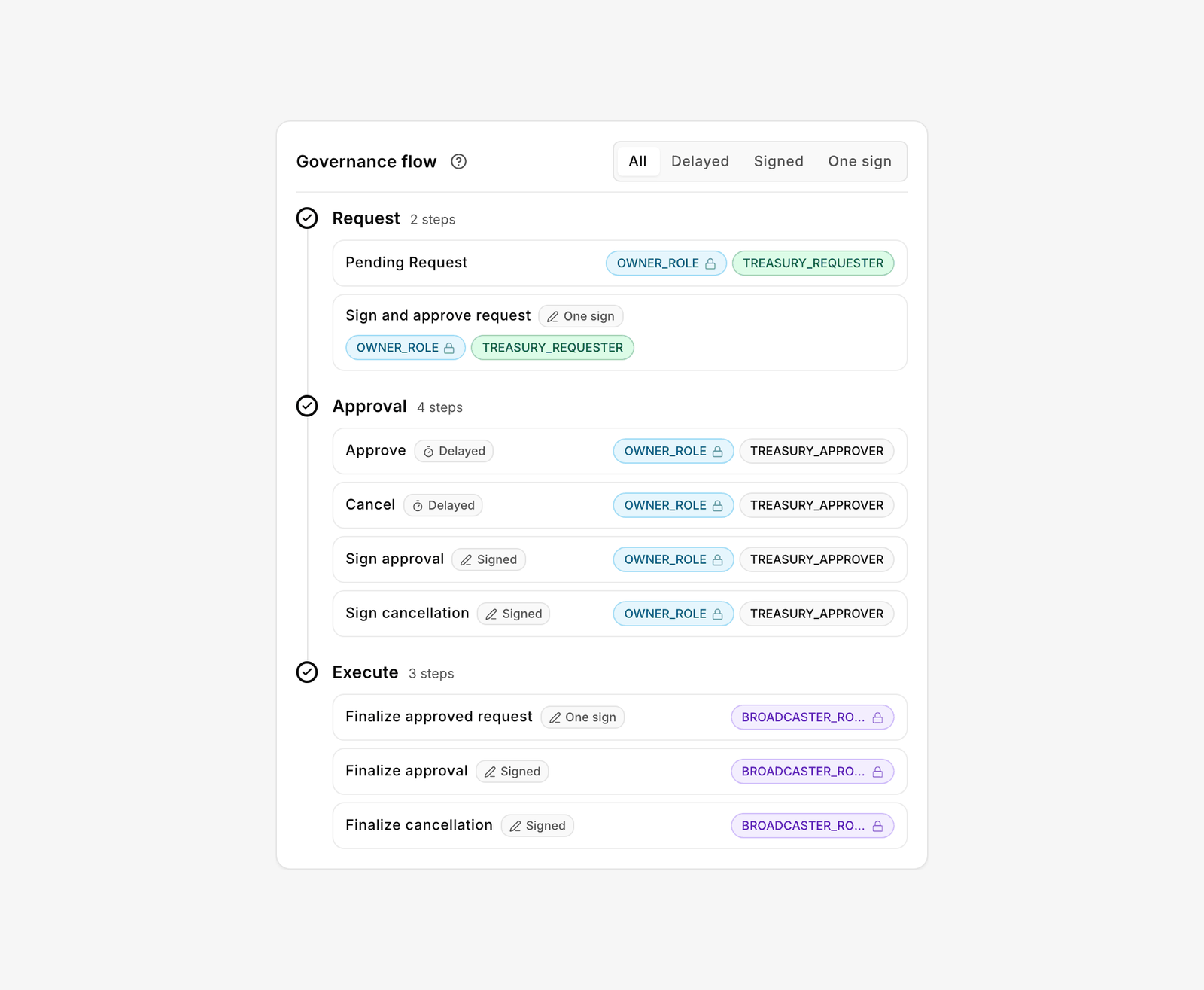
Task: Click BROADCASTER_RO... badge in Finalize cancellation row
Action: (x=812, y=826)
